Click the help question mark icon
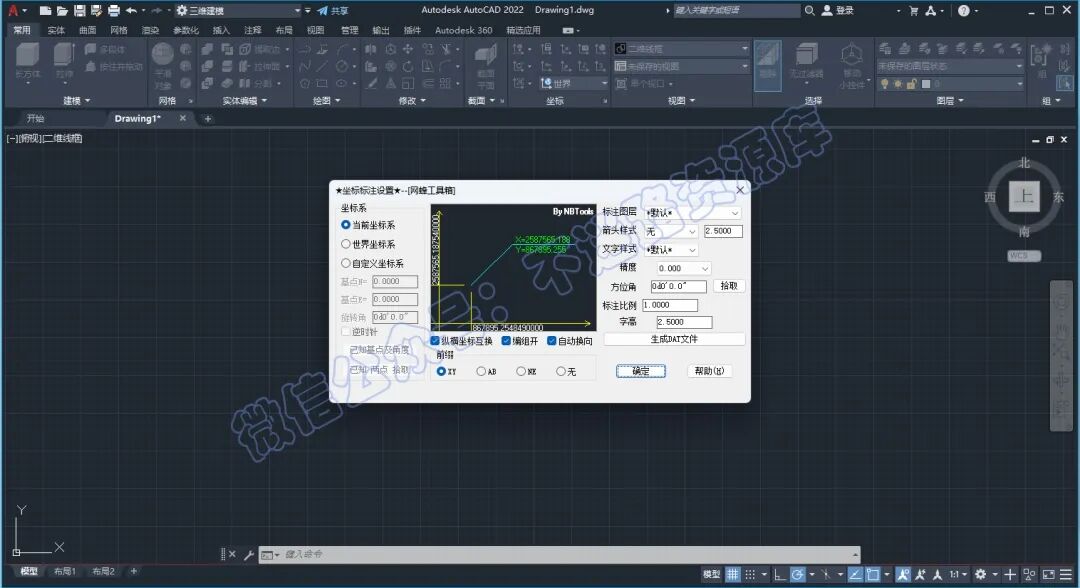The height and width of the screenshot is (588, 1080). (x=964, y=10)
